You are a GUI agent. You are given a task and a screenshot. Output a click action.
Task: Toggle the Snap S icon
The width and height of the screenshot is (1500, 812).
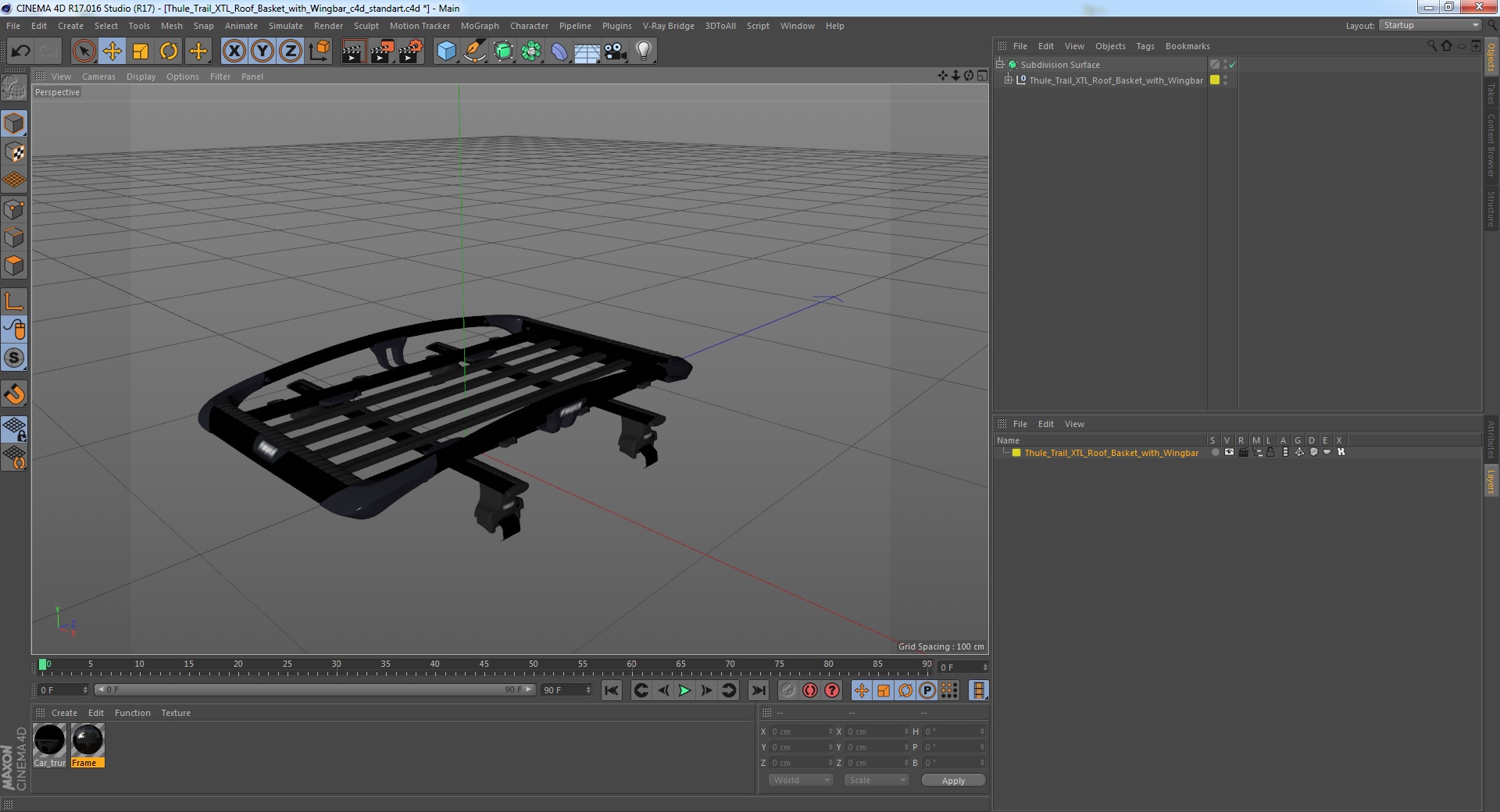14,358
